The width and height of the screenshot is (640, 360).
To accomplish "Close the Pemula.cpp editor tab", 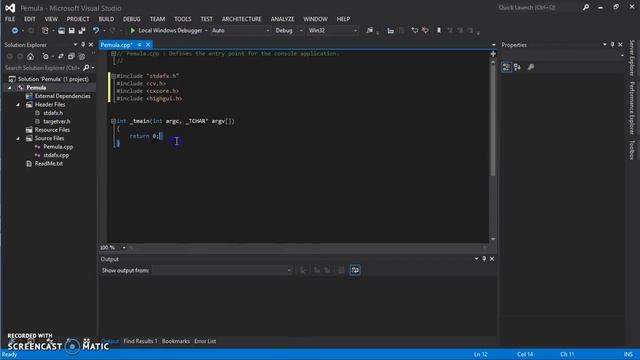I will (148, 45).
